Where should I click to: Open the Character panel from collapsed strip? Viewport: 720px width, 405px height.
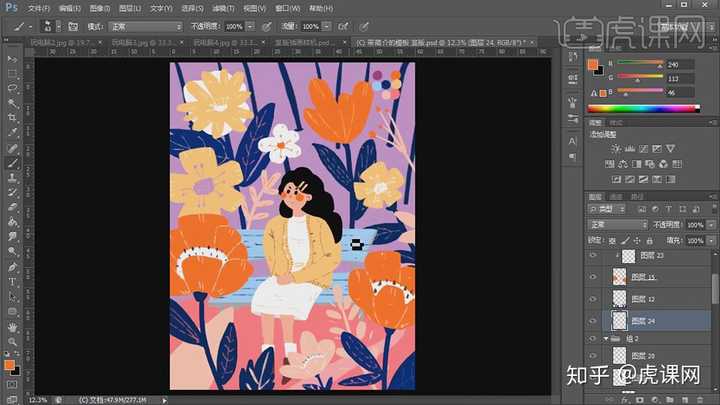click(573, 141)
